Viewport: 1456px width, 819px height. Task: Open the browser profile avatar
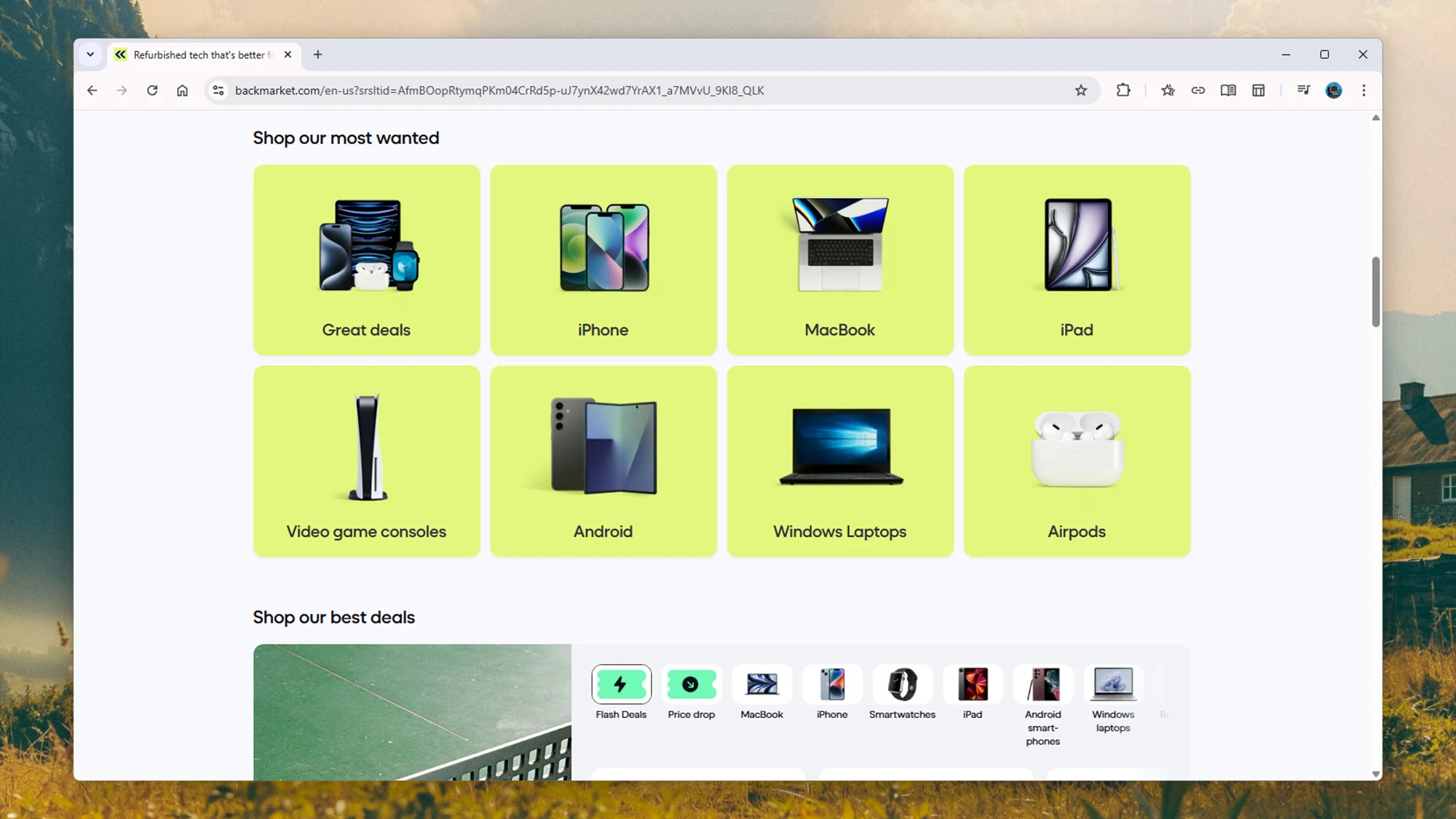click(x=1334, y=90)
